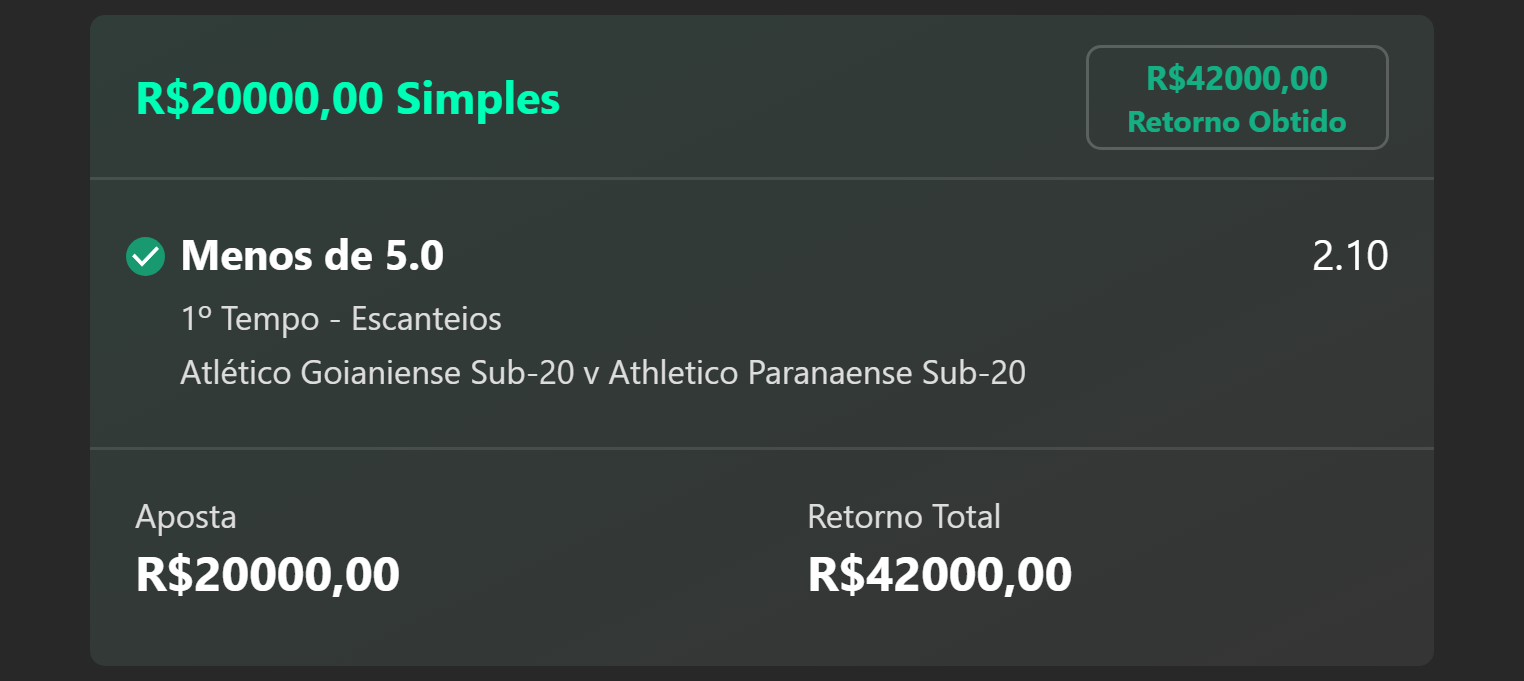This screenshot has height=681, width=1524.
Task: Click the white R$20000,00 stake value
Action: tap(267, 575)
